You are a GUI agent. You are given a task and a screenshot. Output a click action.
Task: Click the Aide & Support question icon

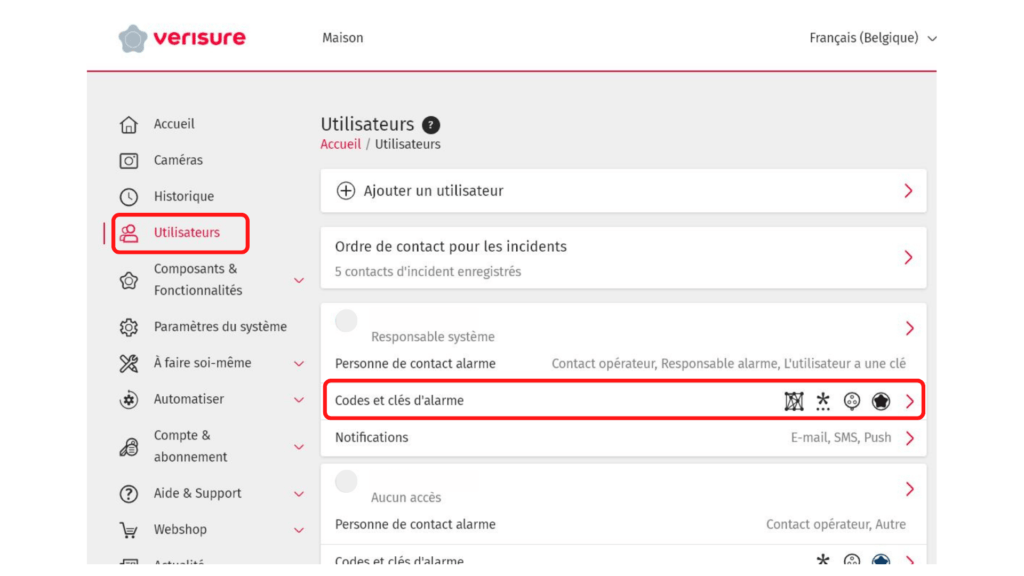point(129,494)
